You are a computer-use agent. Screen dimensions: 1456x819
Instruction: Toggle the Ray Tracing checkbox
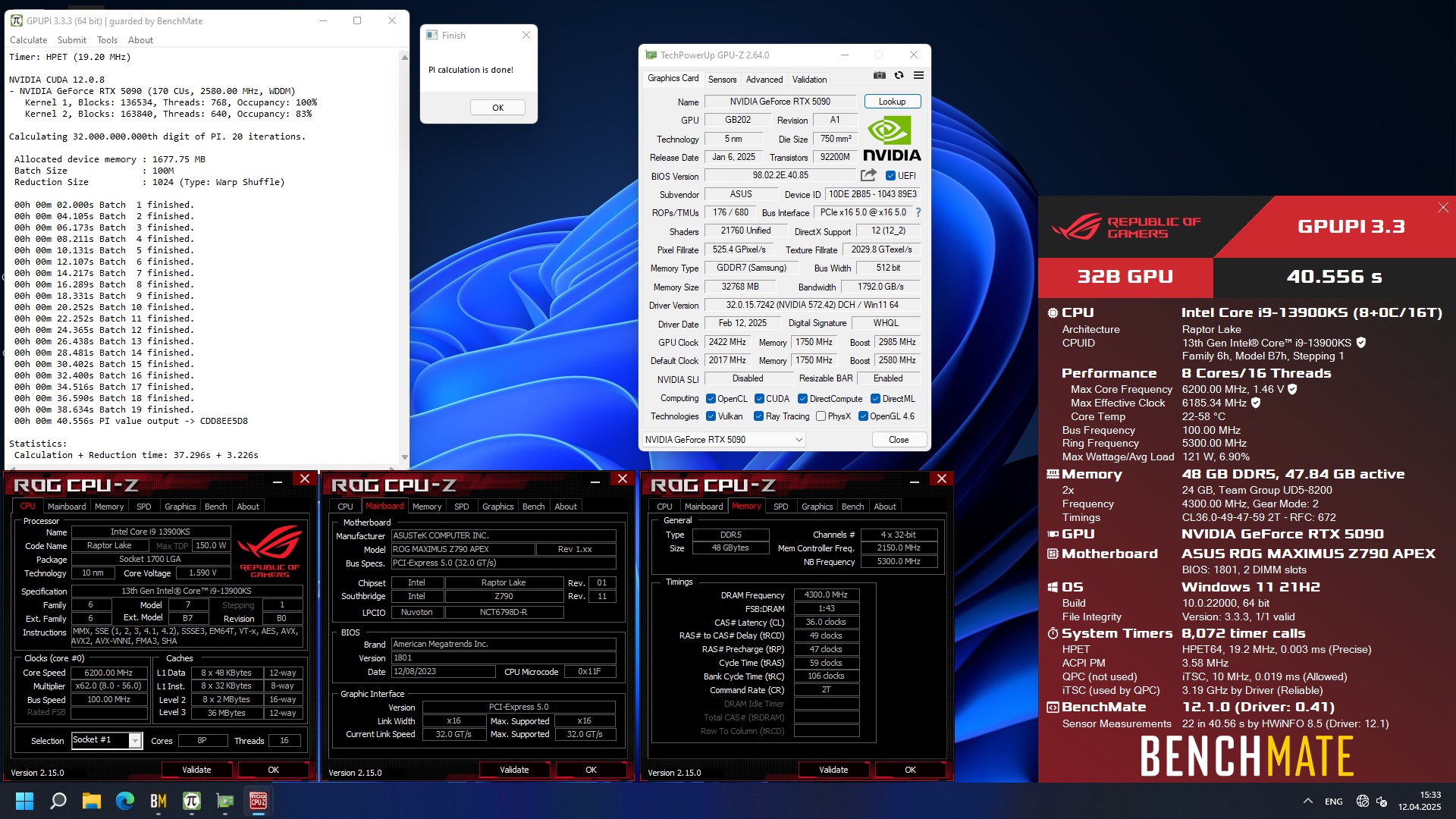(758, 416)
